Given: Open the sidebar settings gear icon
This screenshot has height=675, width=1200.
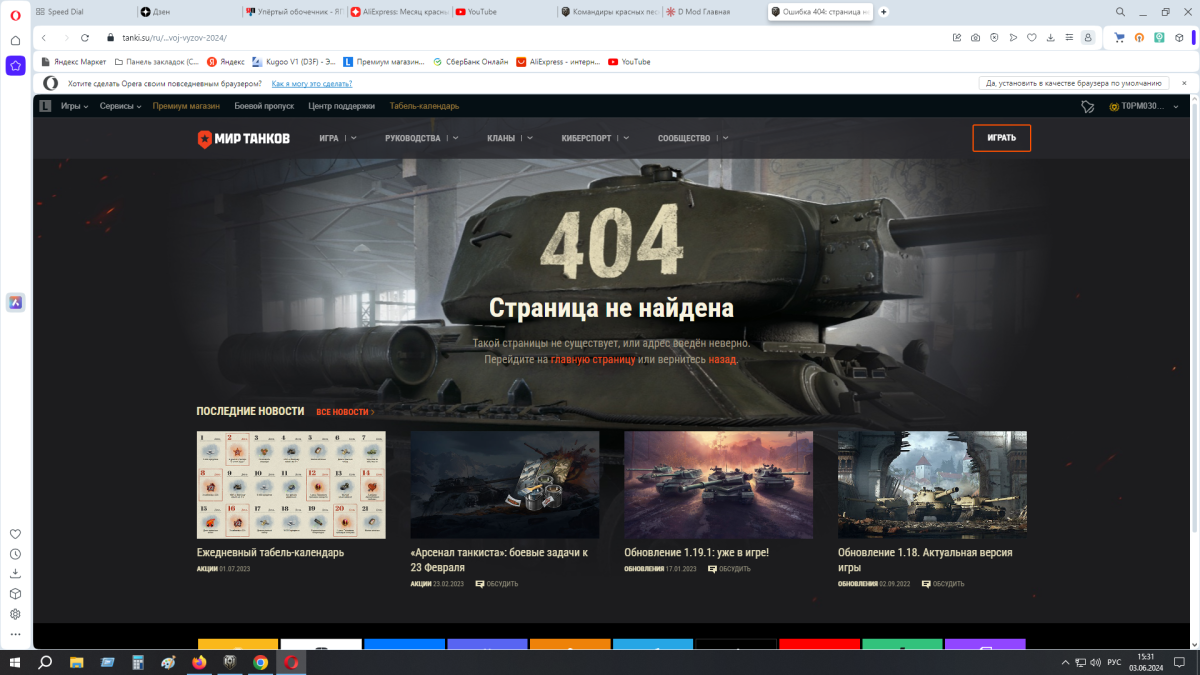Looking at the screenshot, I should click(x=15, y=614).
